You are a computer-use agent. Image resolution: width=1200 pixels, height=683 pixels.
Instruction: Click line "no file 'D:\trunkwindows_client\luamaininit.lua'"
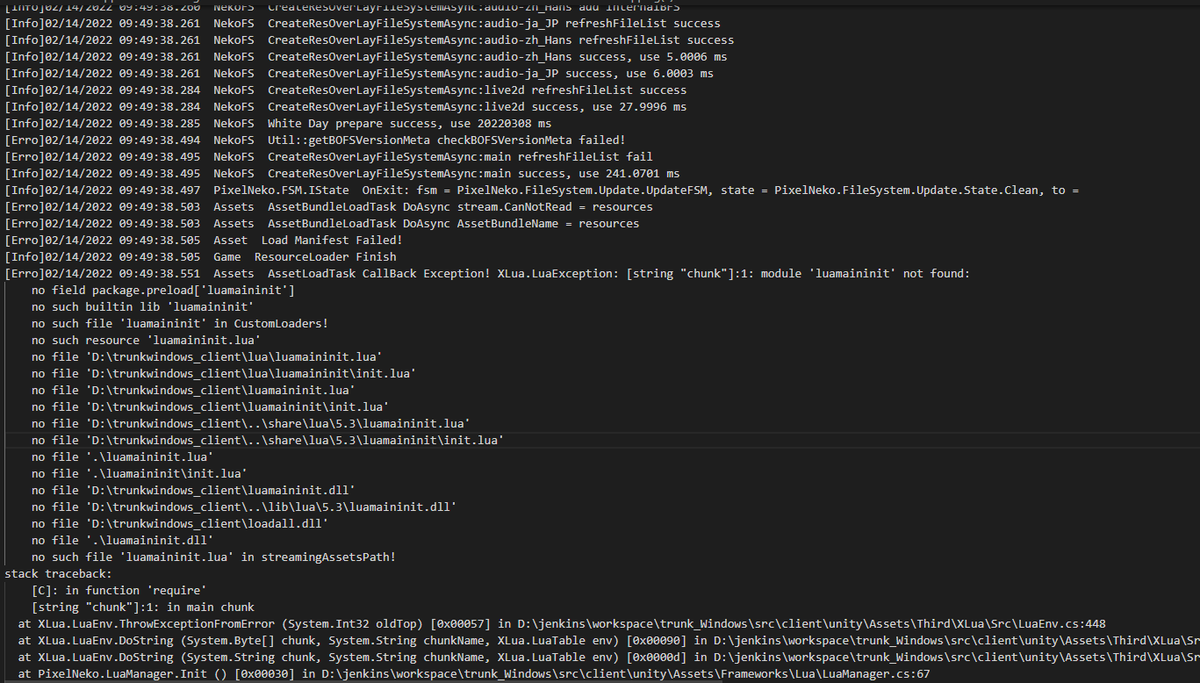point(193,390)
